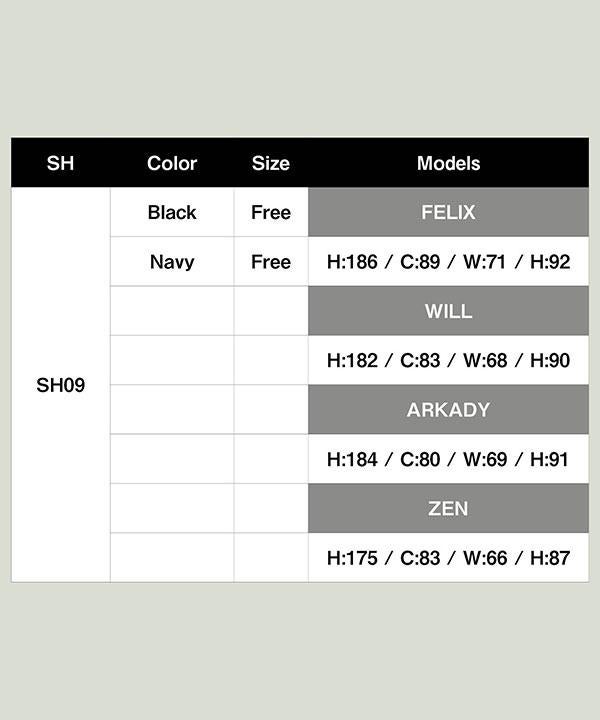Click the SH column header
The width and height of the screenshot is (600, 720).
[61, 163]
